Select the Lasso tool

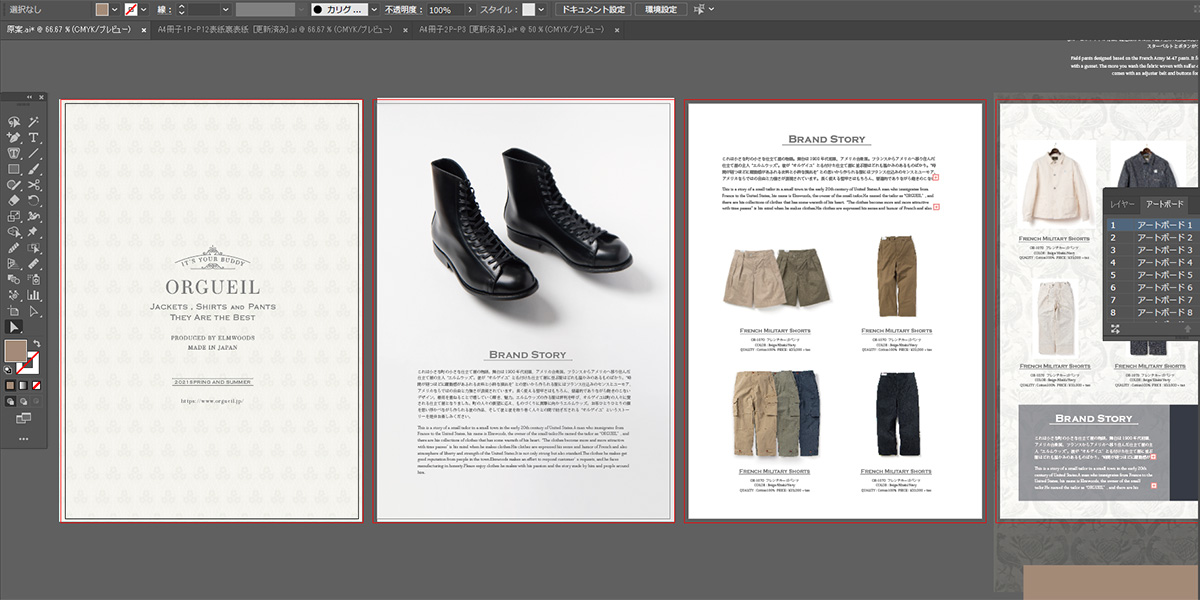(14, 122)
